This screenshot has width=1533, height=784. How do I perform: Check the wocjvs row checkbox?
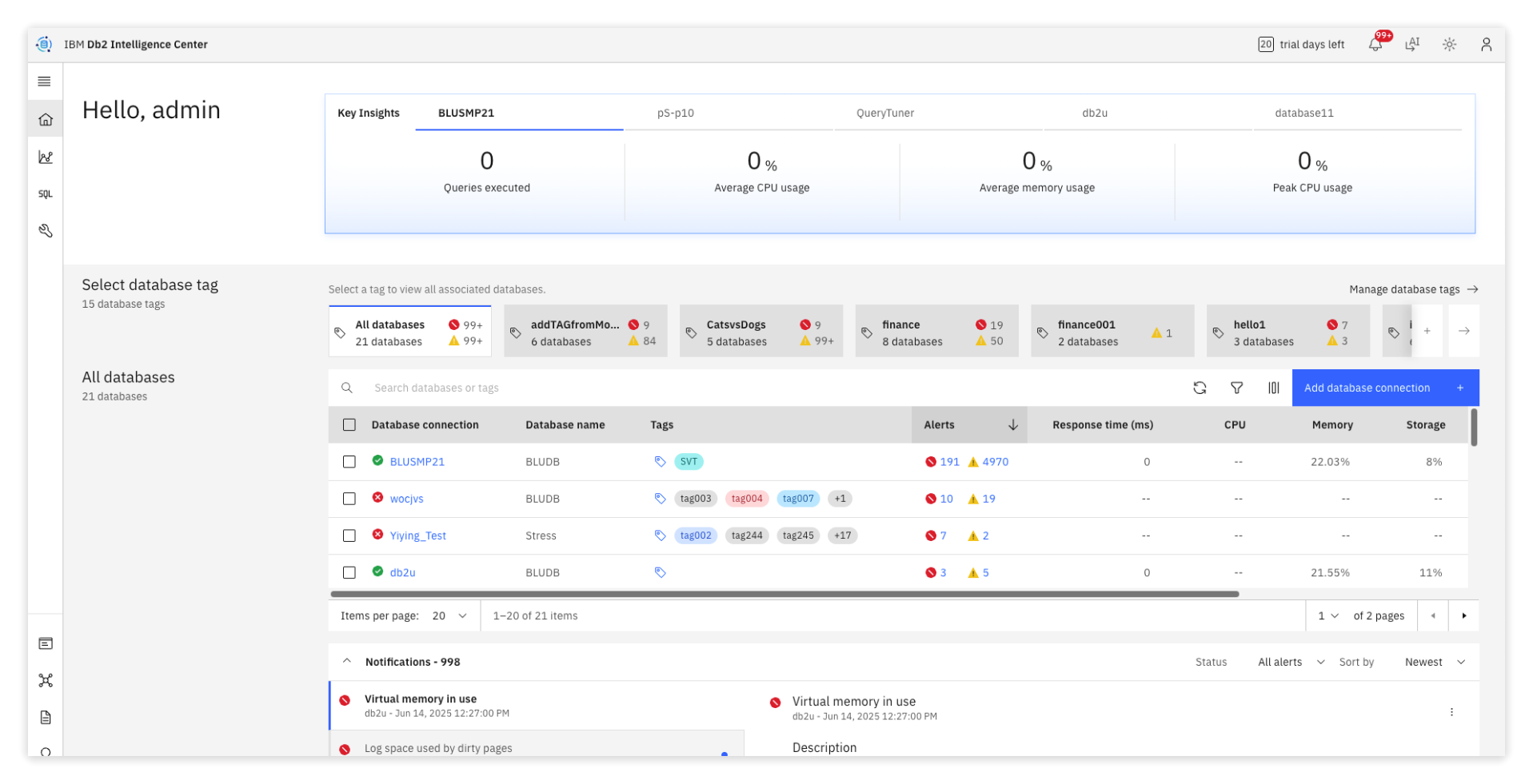coord(349,499)
